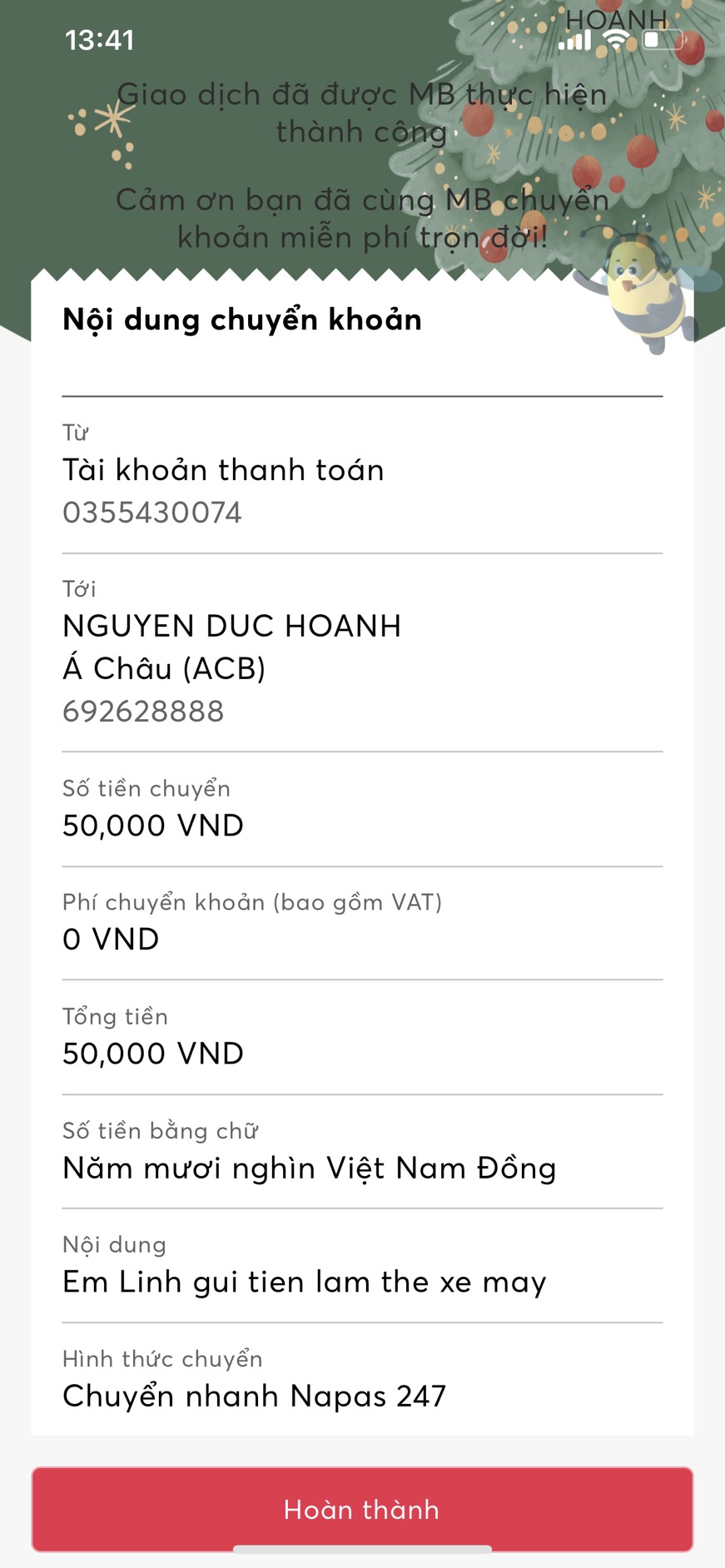The height and width of the screenshot is (1568, 725).
Task: Tap Chuyển nhanh Napas 247 method
Action: 254,1396
